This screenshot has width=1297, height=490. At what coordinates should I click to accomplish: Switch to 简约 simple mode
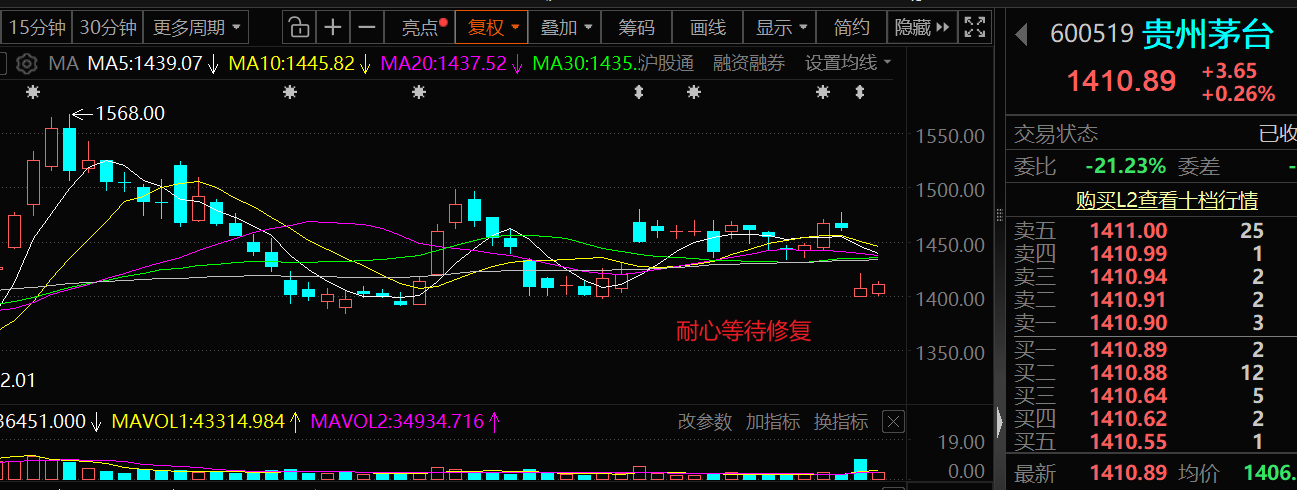pos(852,27)
